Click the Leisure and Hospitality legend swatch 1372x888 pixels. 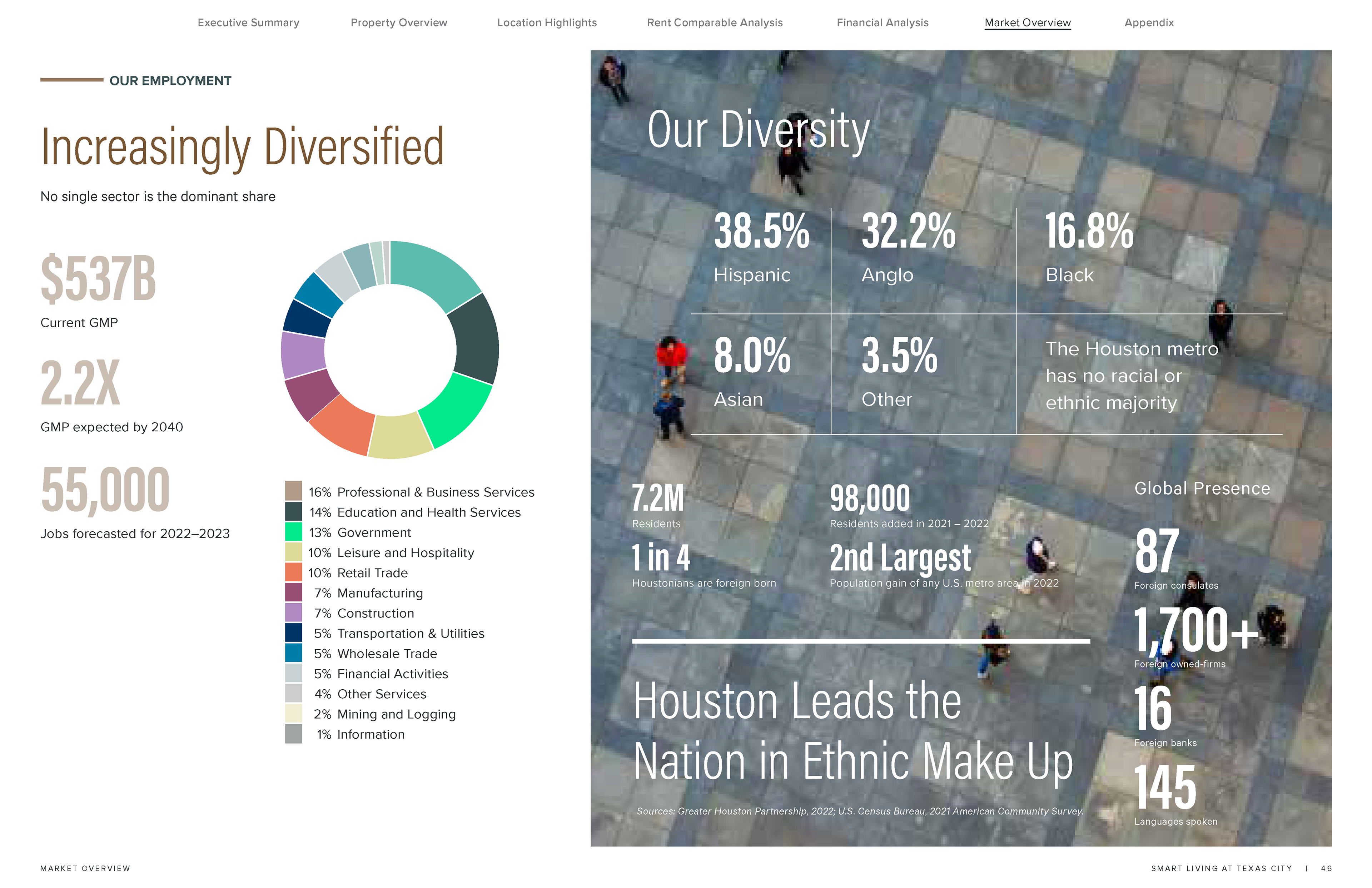(293, 552)
